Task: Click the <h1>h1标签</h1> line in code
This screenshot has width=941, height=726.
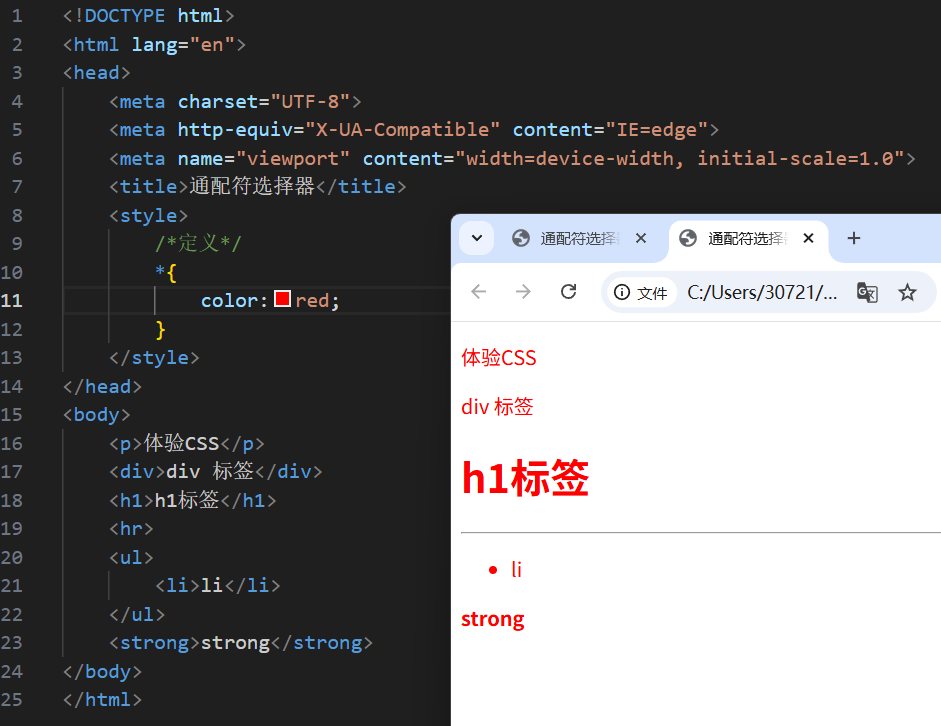Action: coord(193,500)
